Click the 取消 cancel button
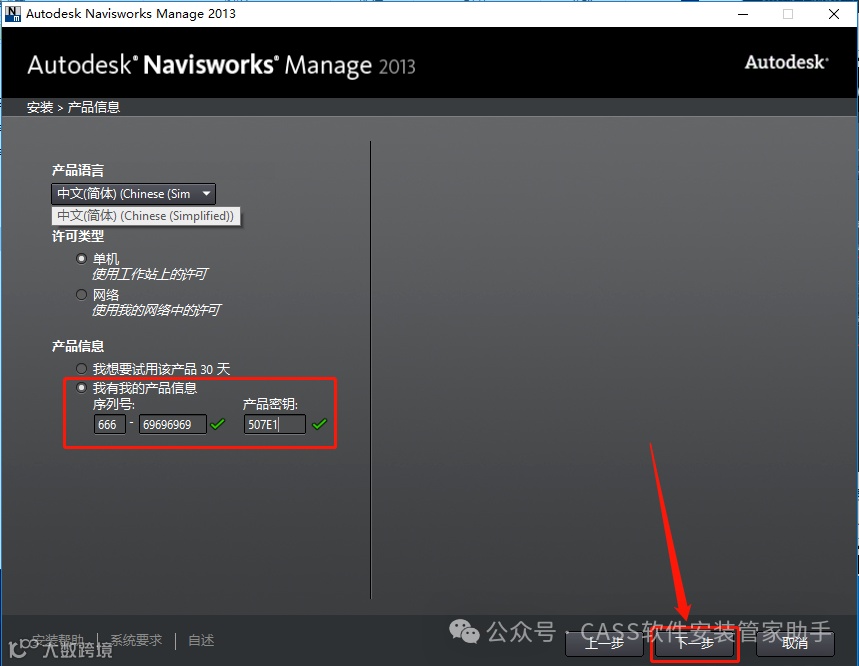The height and width of the screenshot is (666, 859). click(795, 644)
